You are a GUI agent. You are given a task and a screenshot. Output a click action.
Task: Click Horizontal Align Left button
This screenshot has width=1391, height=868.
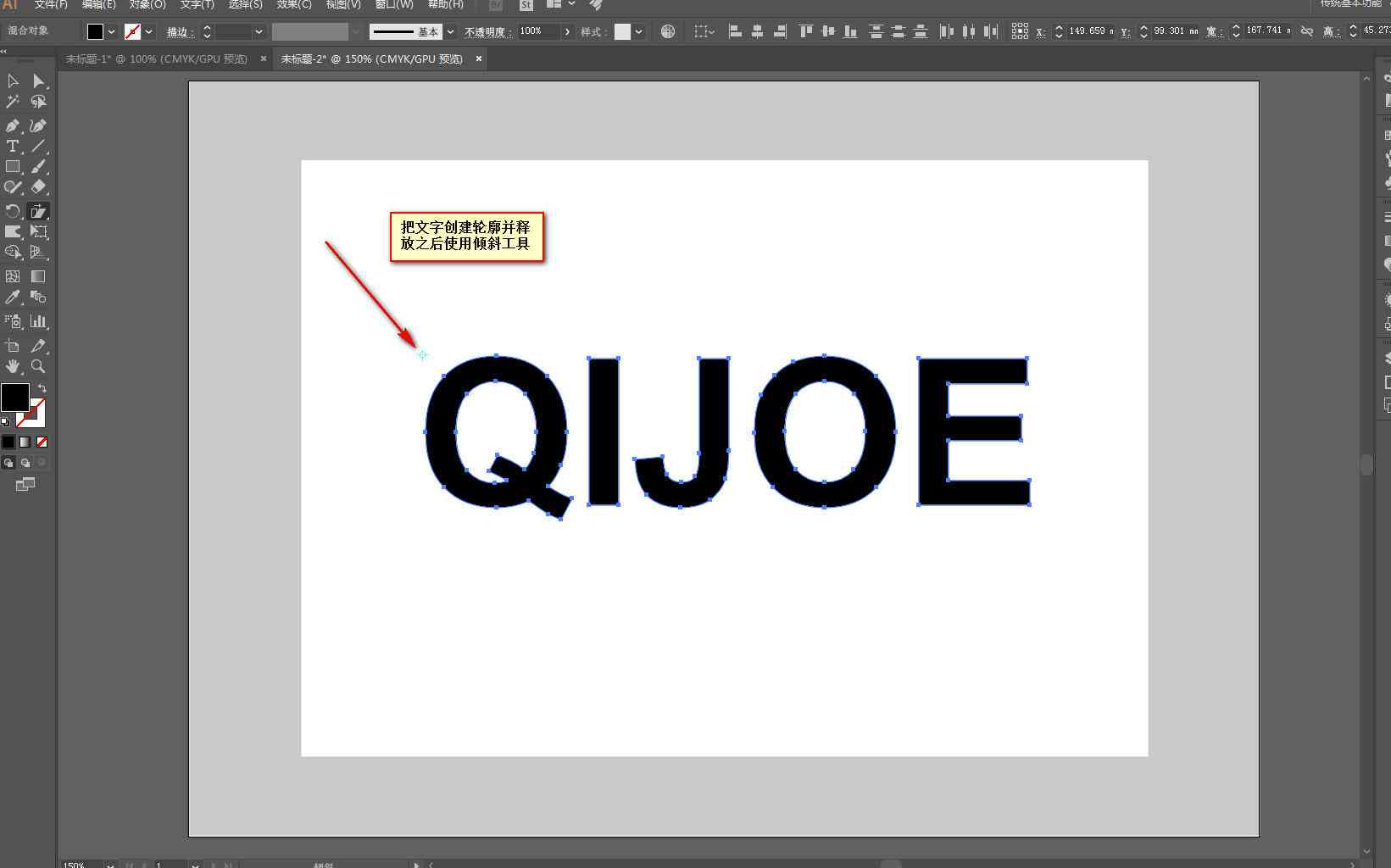(735, 31)
